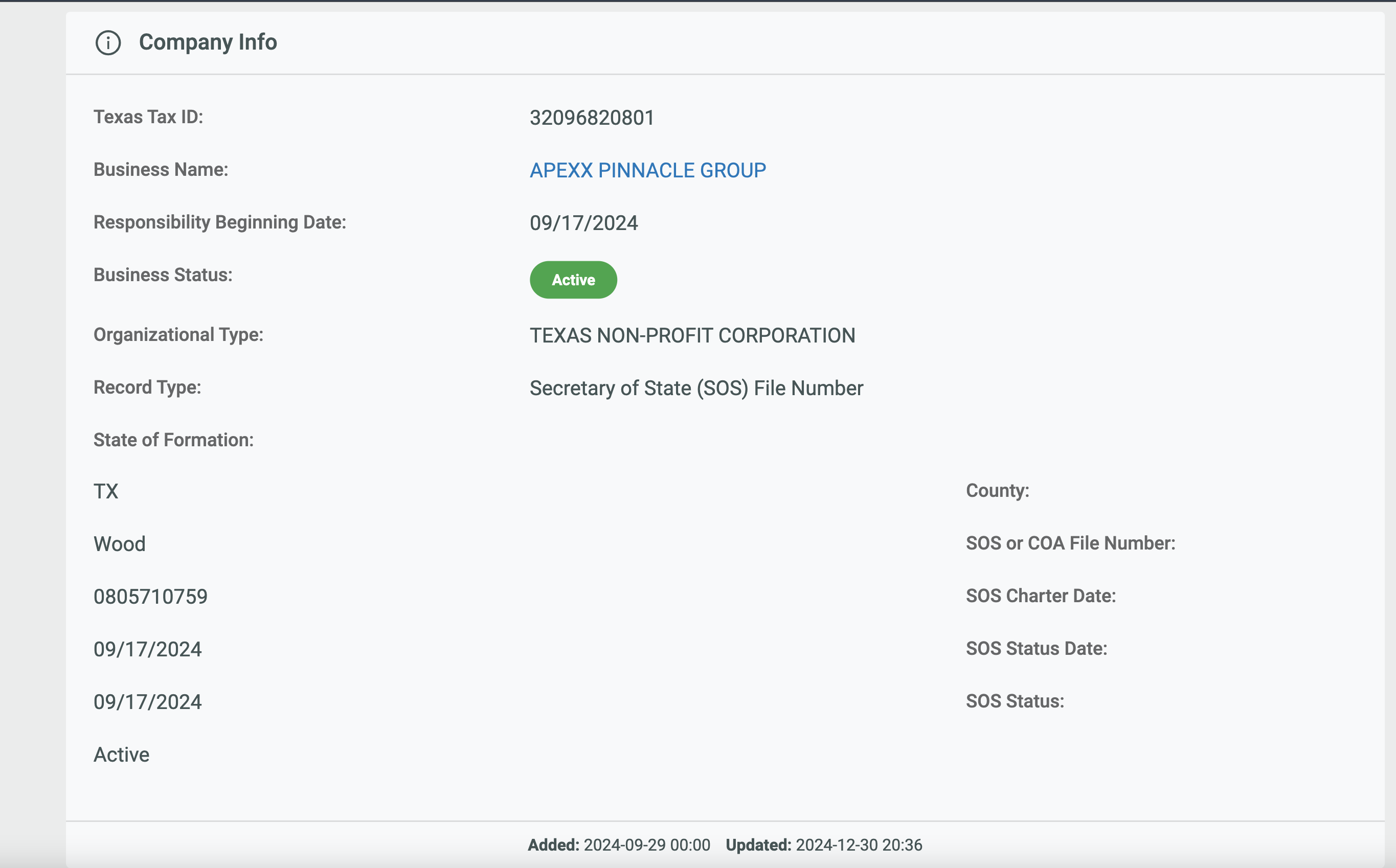Select the 09/17/2024 responsibility beginning date value
This screenshot has height=868, width=1396.
click(583, 223)
